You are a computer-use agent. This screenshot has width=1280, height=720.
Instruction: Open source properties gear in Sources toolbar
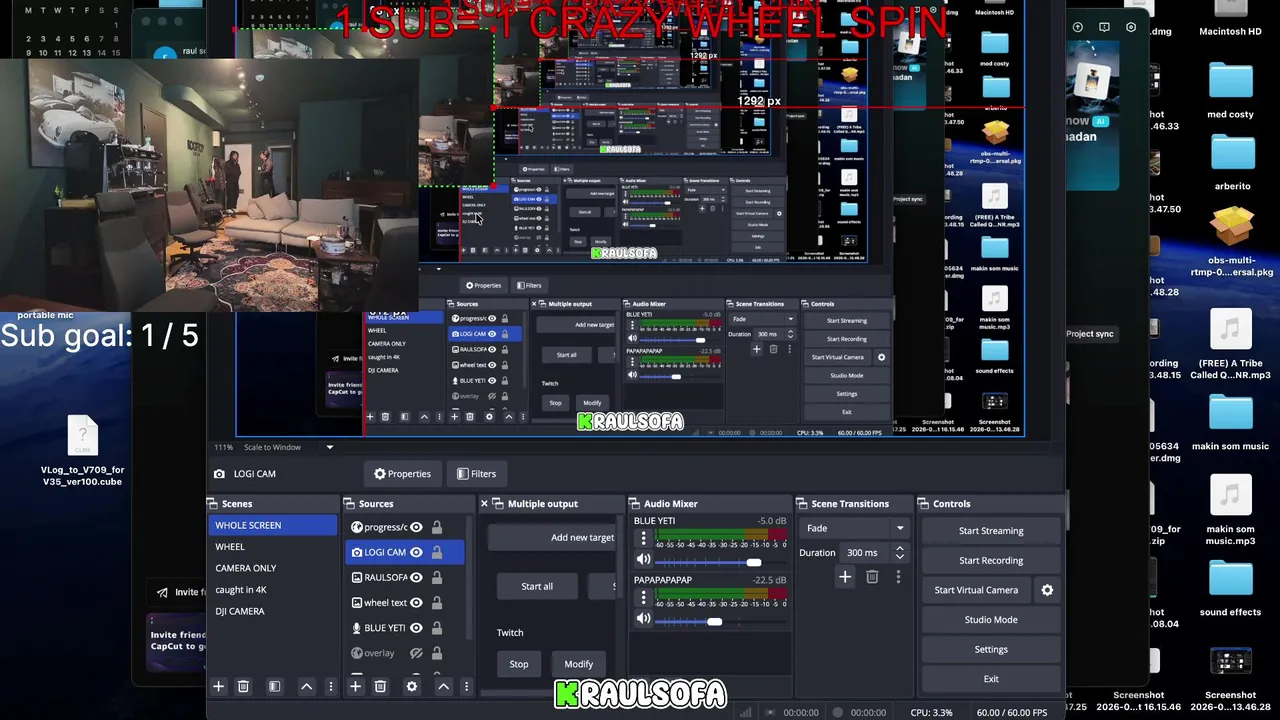pos(411,686)
